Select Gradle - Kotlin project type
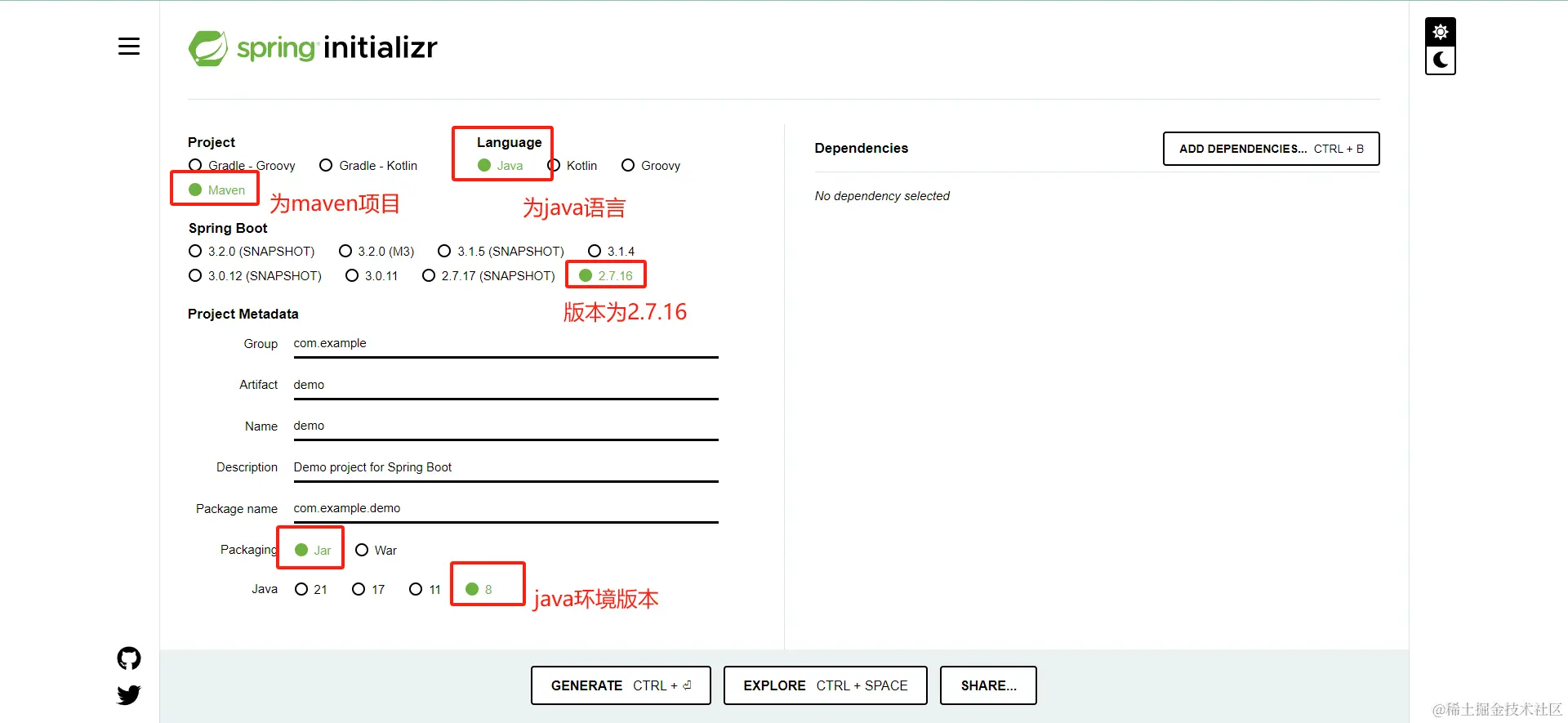Viewport: 1568px width, 723px height. click(368, 166)
